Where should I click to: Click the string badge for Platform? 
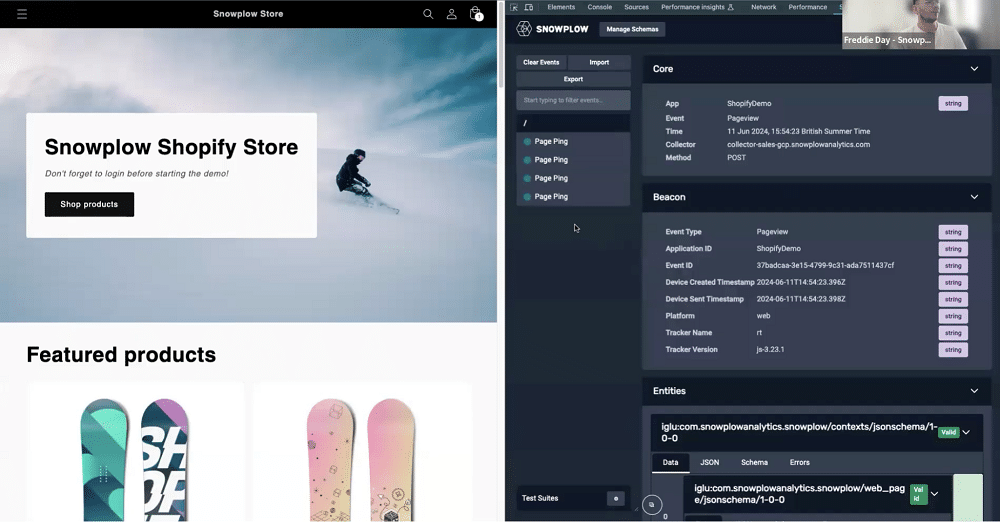point(953,316)
